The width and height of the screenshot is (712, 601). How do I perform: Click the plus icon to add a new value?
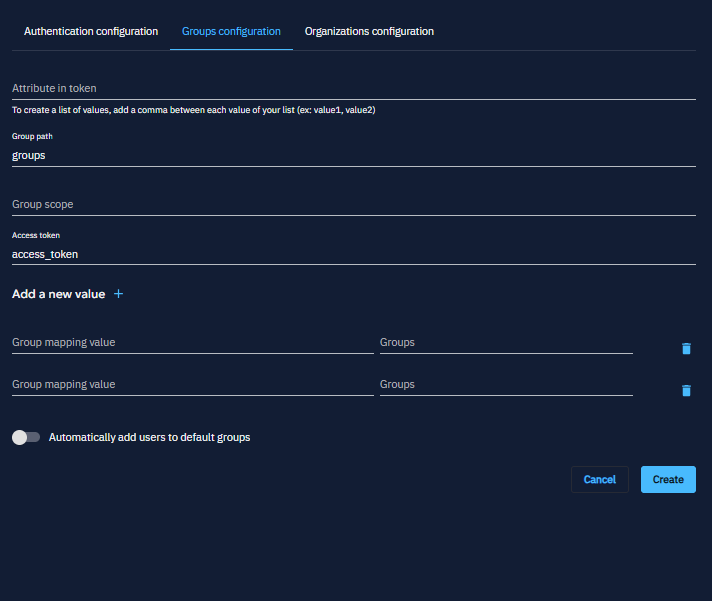pyautogui.click(x=118, y=294)
